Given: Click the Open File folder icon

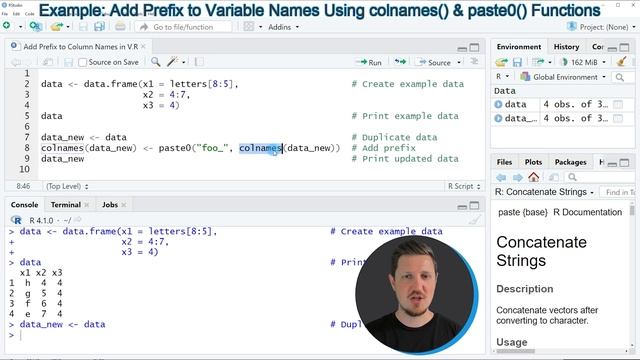Looking at the screenshot, I should point(57,27).
